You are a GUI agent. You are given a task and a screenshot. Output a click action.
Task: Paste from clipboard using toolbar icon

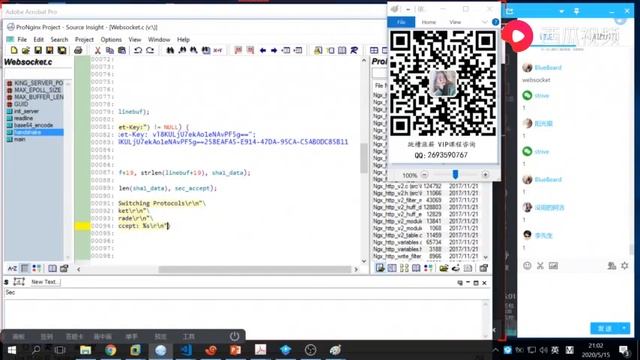coord(122,50)
